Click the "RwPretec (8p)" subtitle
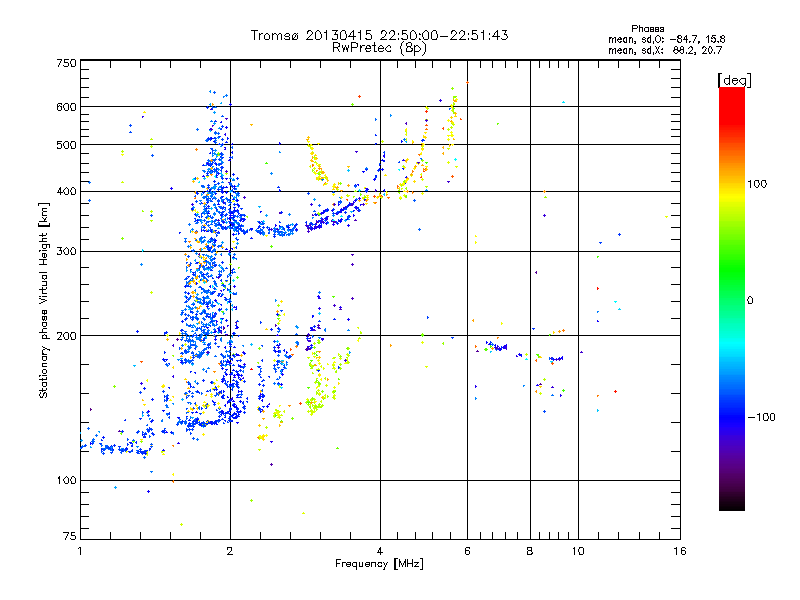Viewport: 800px width, 600px height. [x=379, y=48]
